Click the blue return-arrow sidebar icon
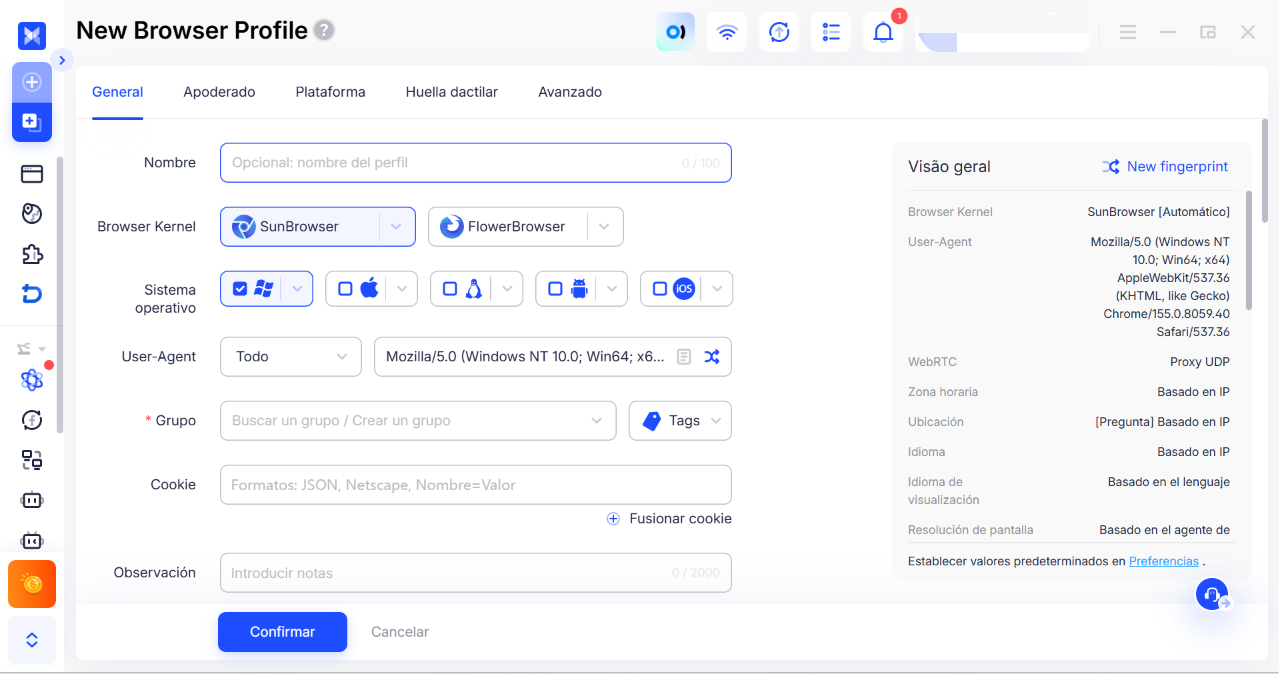The image size is (1279, 674). point(32,294)
